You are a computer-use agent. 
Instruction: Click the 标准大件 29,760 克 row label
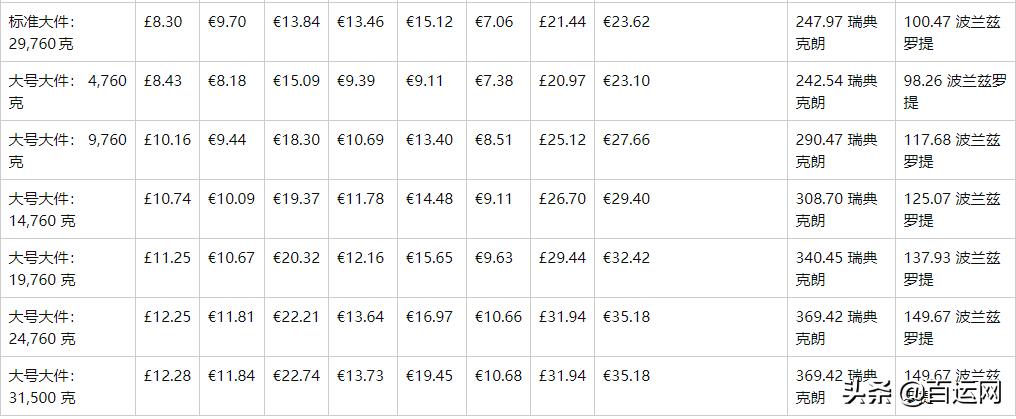pos(42,32)
